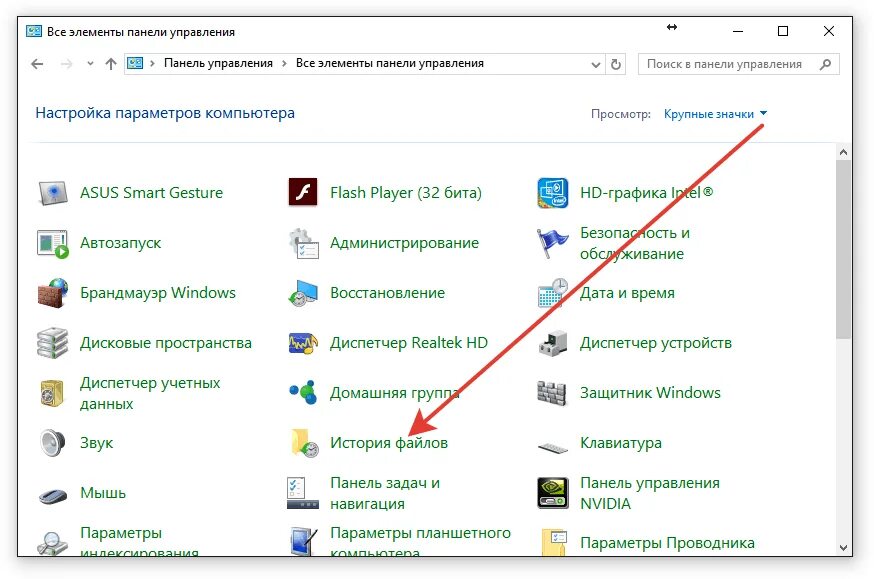Click the search magnifier icon

point(826,65)
